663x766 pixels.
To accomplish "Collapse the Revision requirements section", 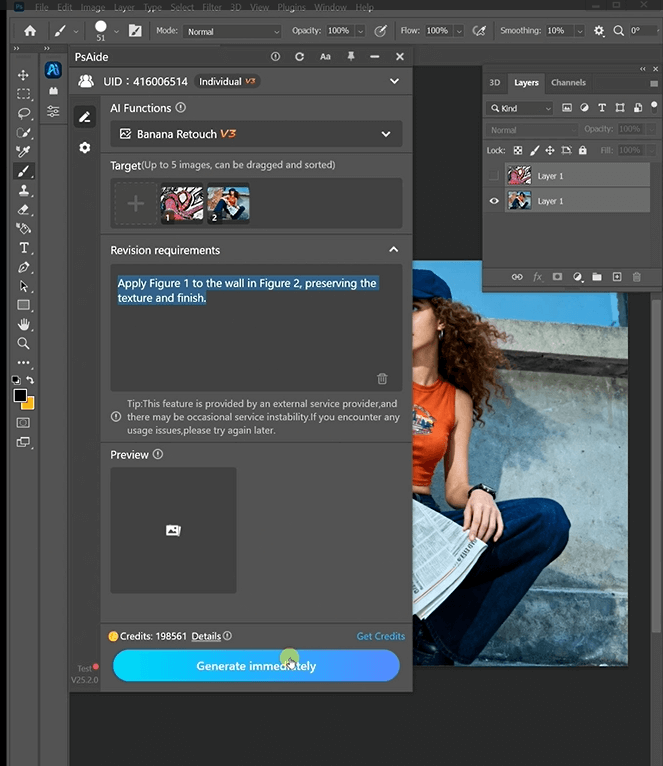I will click(393, 250).
